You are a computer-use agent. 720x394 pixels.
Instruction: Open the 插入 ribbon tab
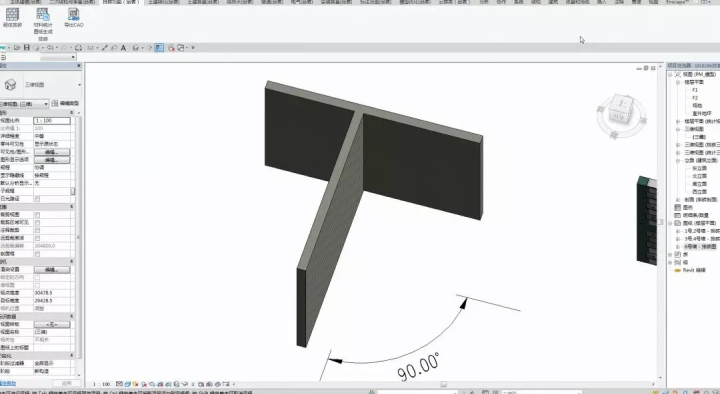click(601, 2)
